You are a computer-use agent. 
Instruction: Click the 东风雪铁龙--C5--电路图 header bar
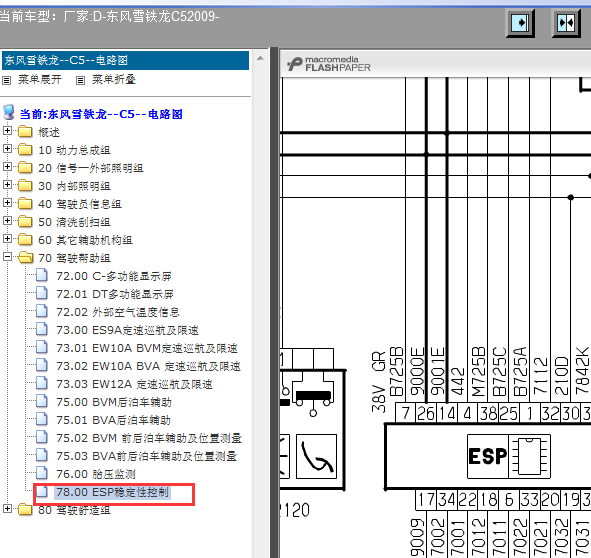point(125,60)
